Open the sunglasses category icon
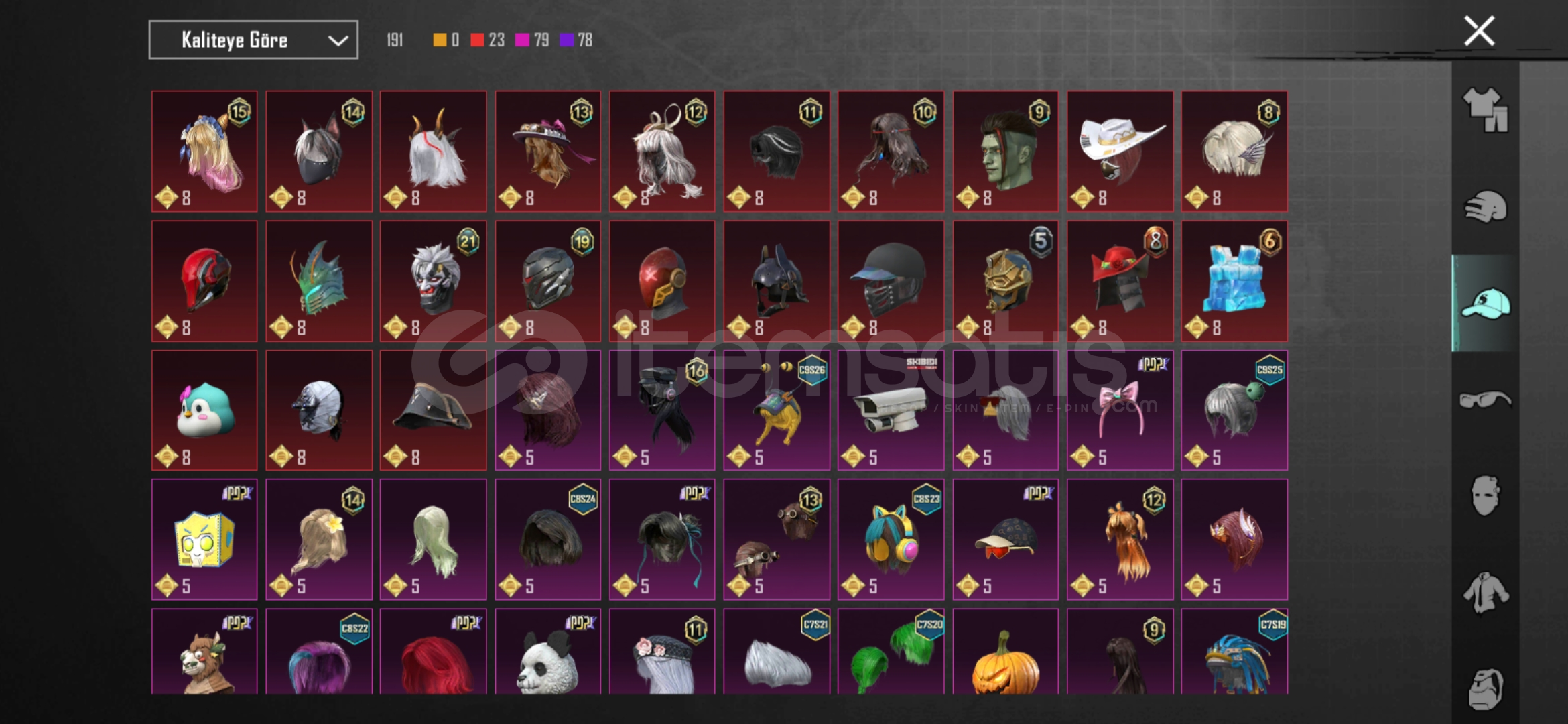This screenshot has width=1568, height=724. coord(1486,400)
